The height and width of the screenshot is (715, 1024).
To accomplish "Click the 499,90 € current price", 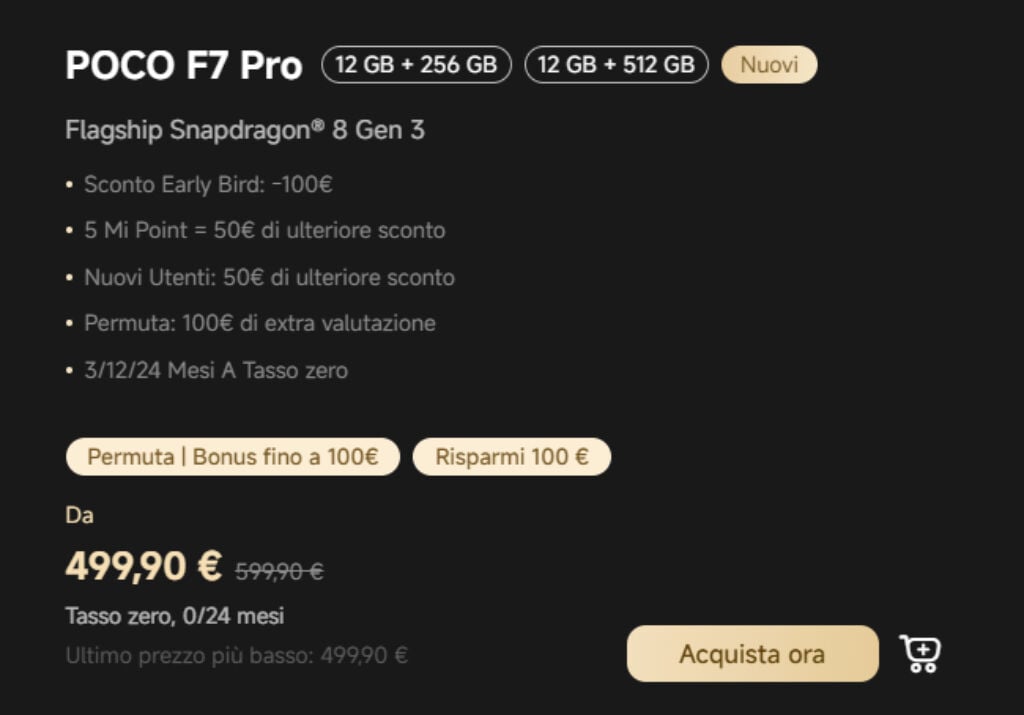I will [x=144, y=565].
